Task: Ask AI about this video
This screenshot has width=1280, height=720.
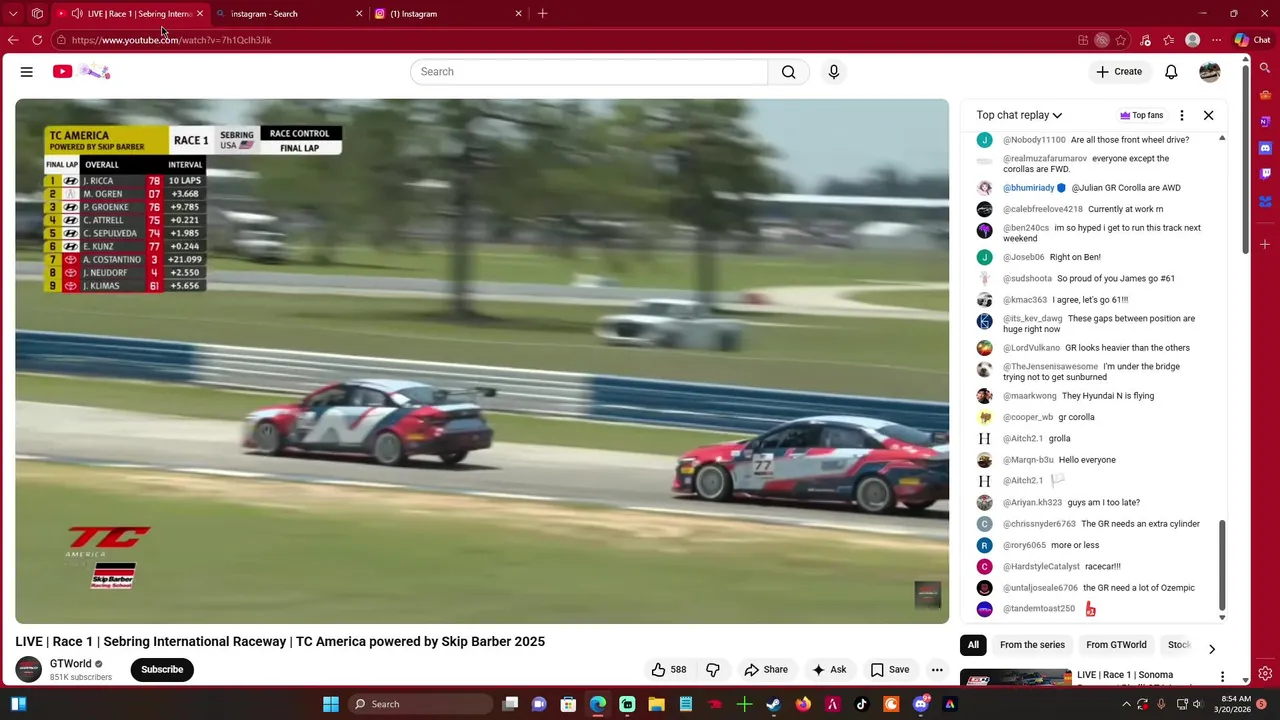Action: coord(830,670)
